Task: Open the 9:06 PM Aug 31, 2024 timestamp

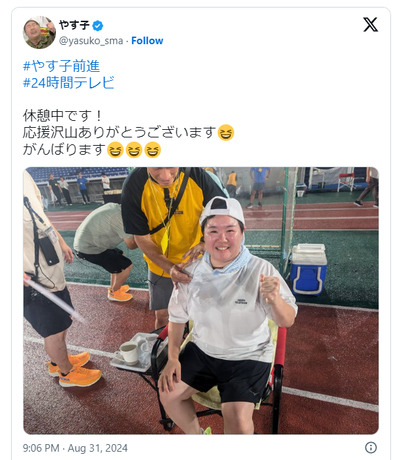Action: [x=75, y=448]
